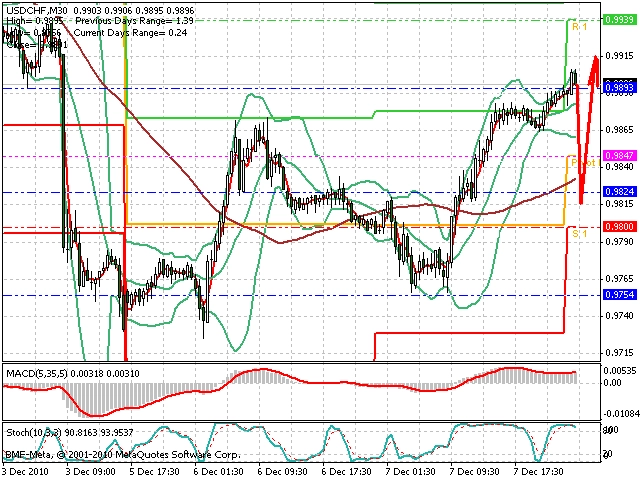Image resolution: width=640 pixels, height=480 pixels.
Task: Click the 5 Dec 17:30 time marker
Action: [154, 472]
